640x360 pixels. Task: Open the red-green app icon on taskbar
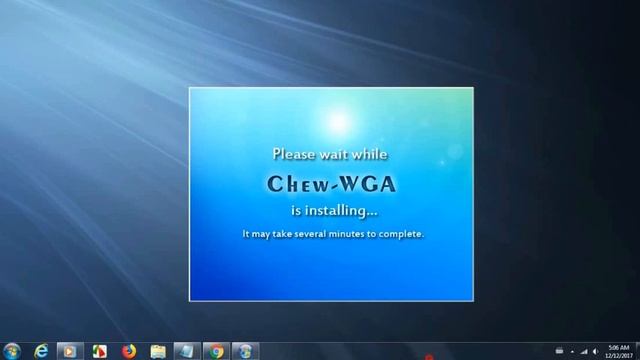point(99,351)
